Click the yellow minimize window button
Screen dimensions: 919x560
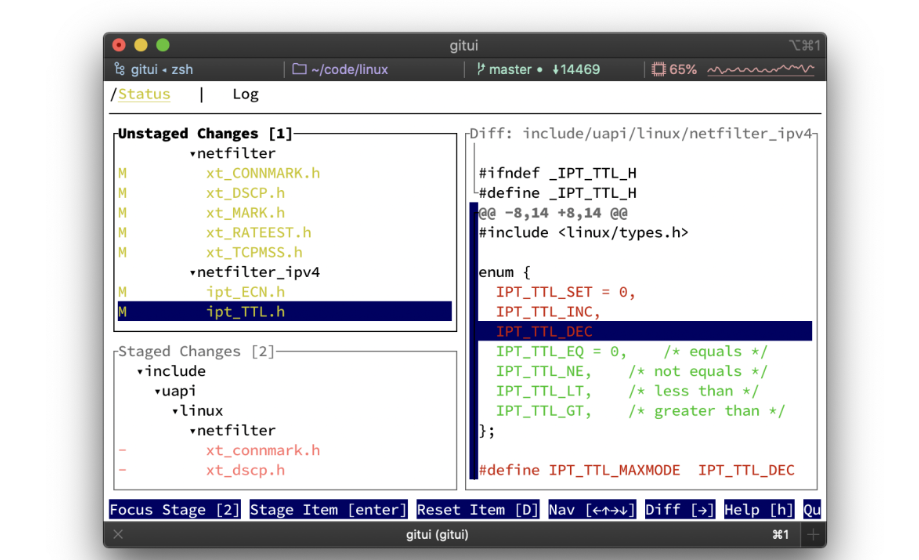pyautogui.click(x=141, y=45)
